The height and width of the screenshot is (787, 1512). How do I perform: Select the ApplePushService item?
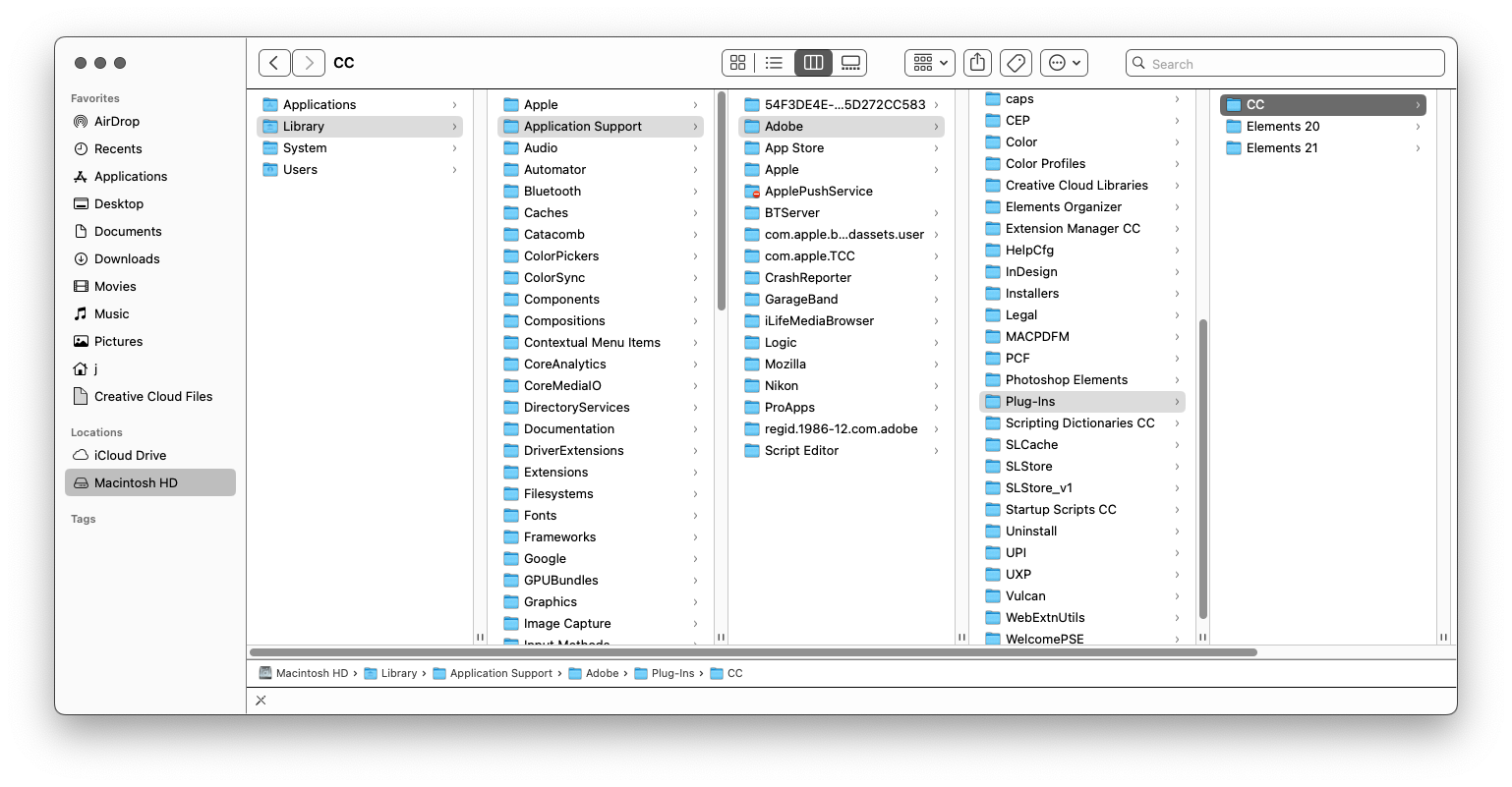click(x=842, y=192)
